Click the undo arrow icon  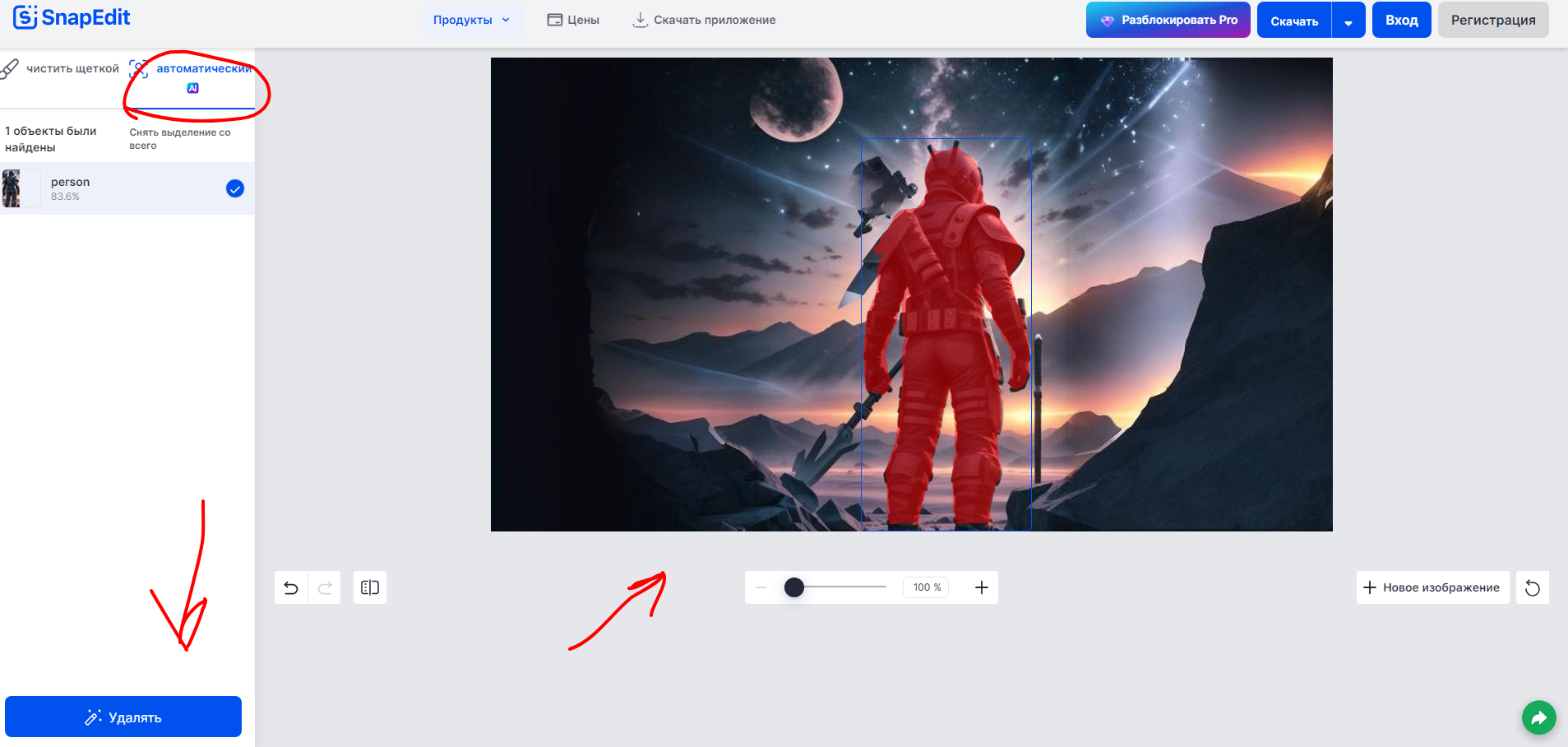[291, 587]
